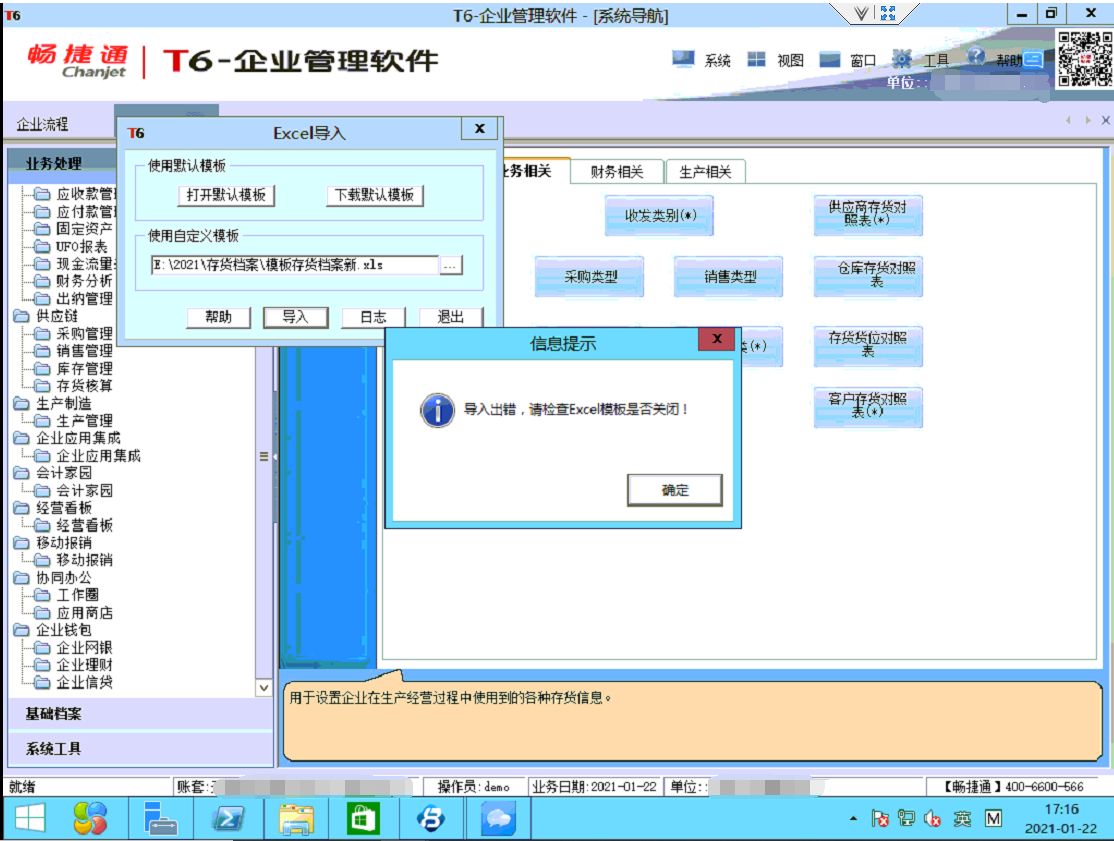
Task: Click the network tray icon
Action: 906,819
